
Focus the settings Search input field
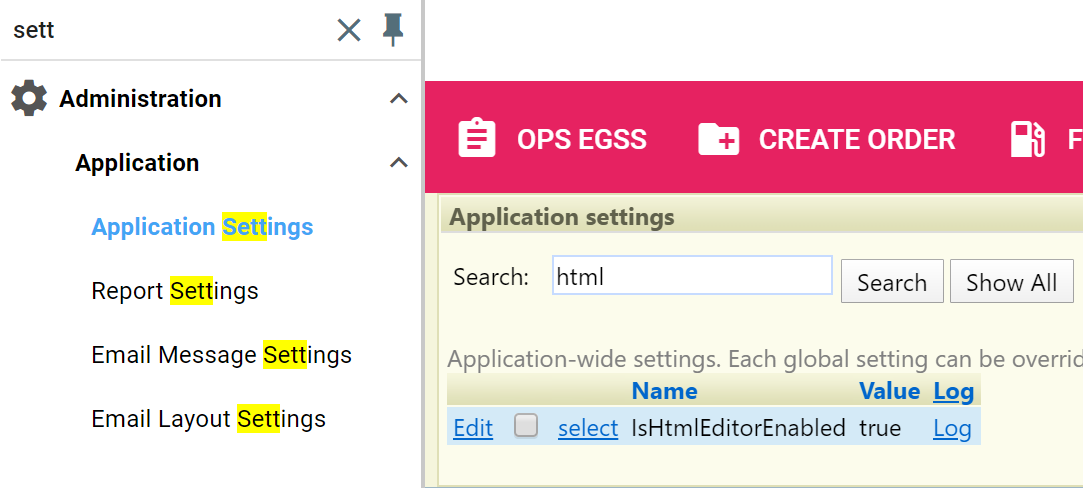692,276
